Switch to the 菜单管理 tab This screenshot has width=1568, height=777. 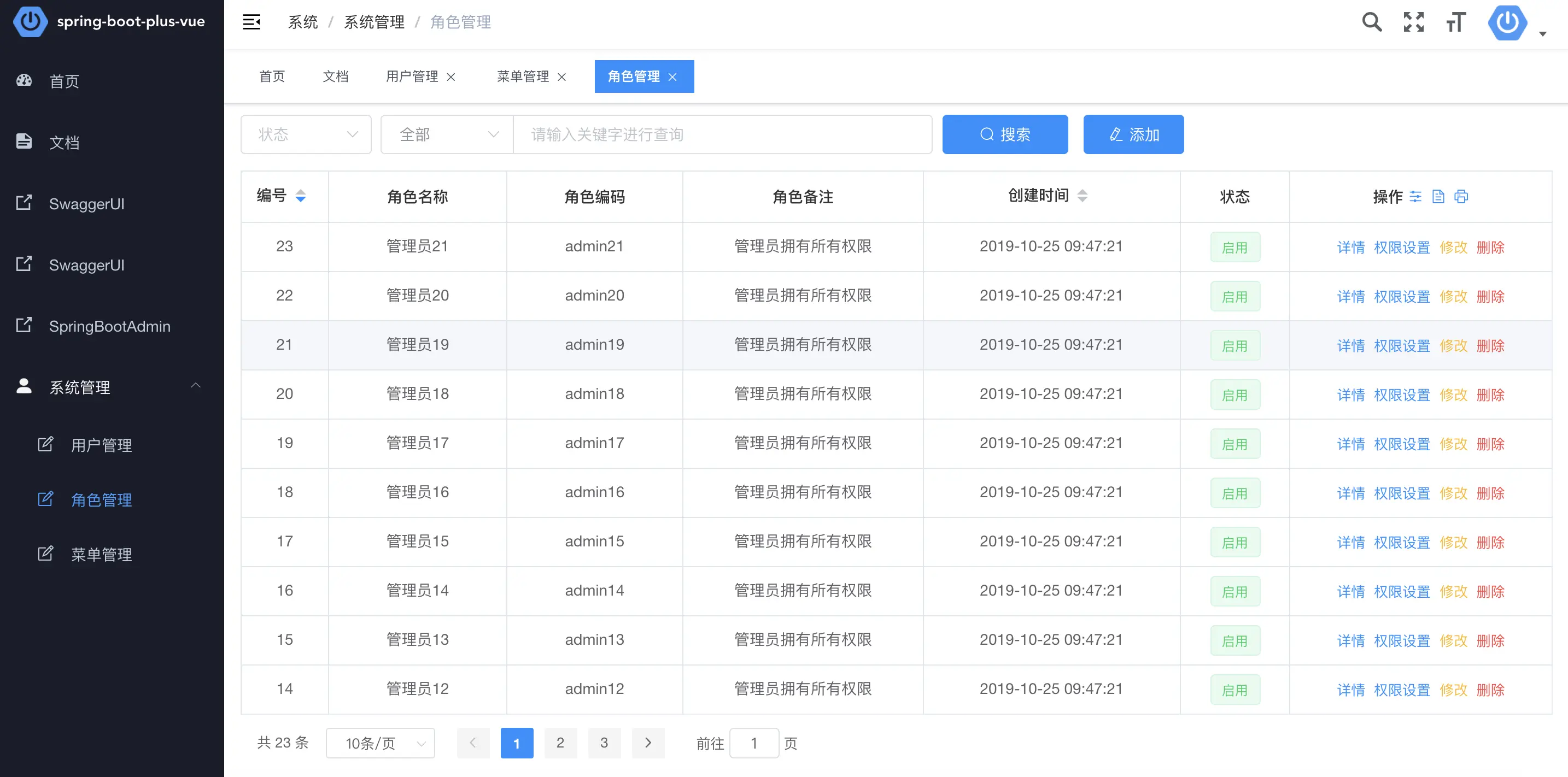point(522,76)
